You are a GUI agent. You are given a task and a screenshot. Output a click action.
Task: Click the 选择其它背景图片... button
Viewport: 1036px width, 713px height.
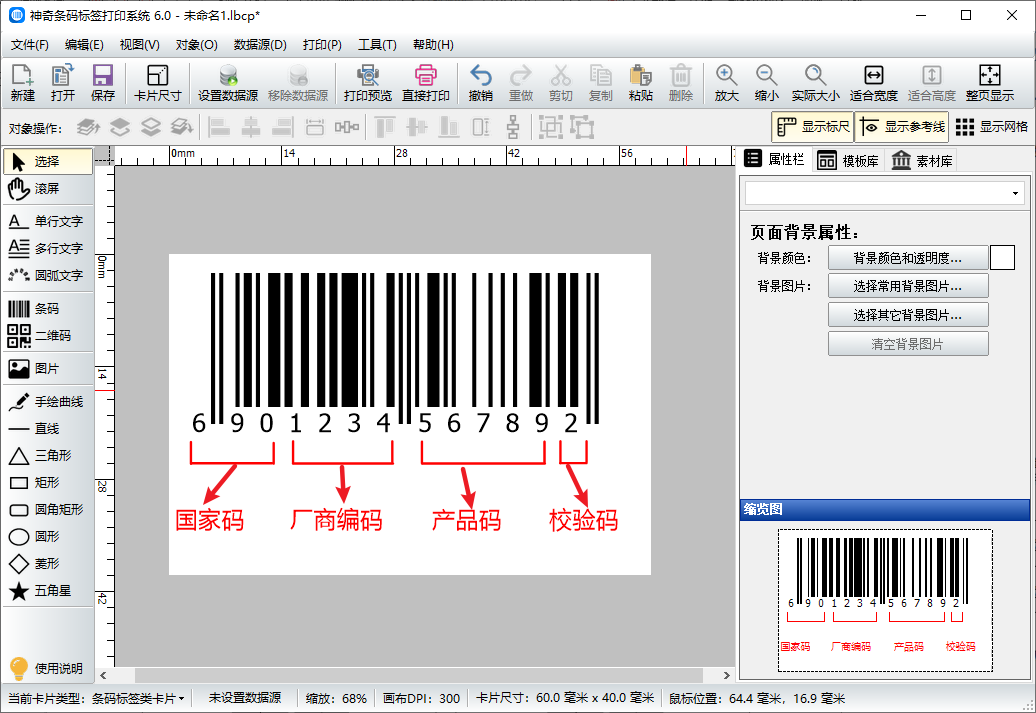pyautogui.click(x=908, y=315)
